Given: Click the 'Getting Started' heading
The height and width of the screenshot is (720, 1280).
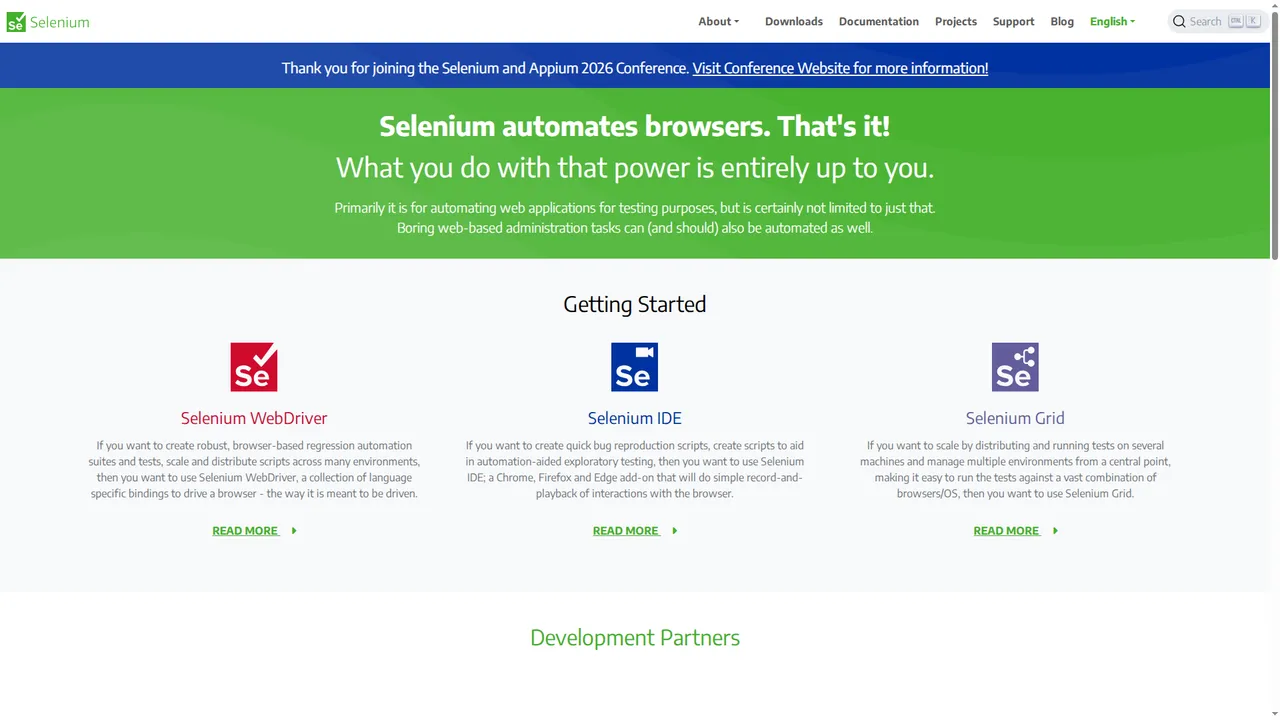Looking at the screenshot, I should [x=635, y=304].
